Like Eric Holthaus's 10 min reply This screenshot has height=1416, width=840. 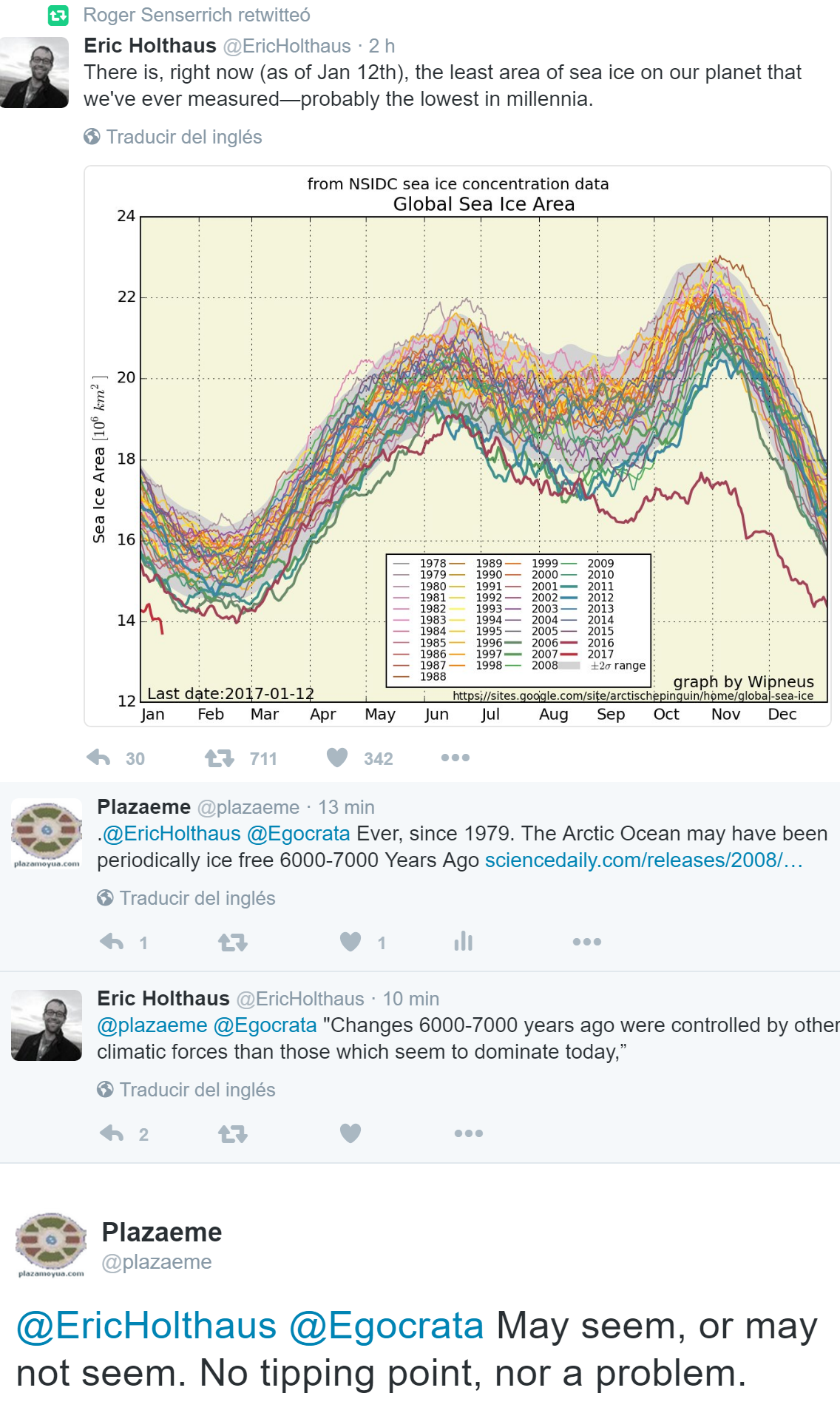point(350,1133)
